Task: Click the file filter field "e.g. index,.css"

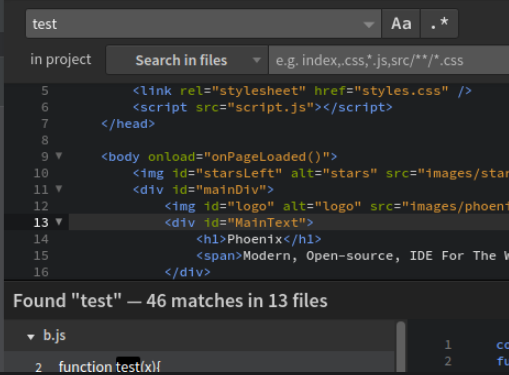Action: 389,60
